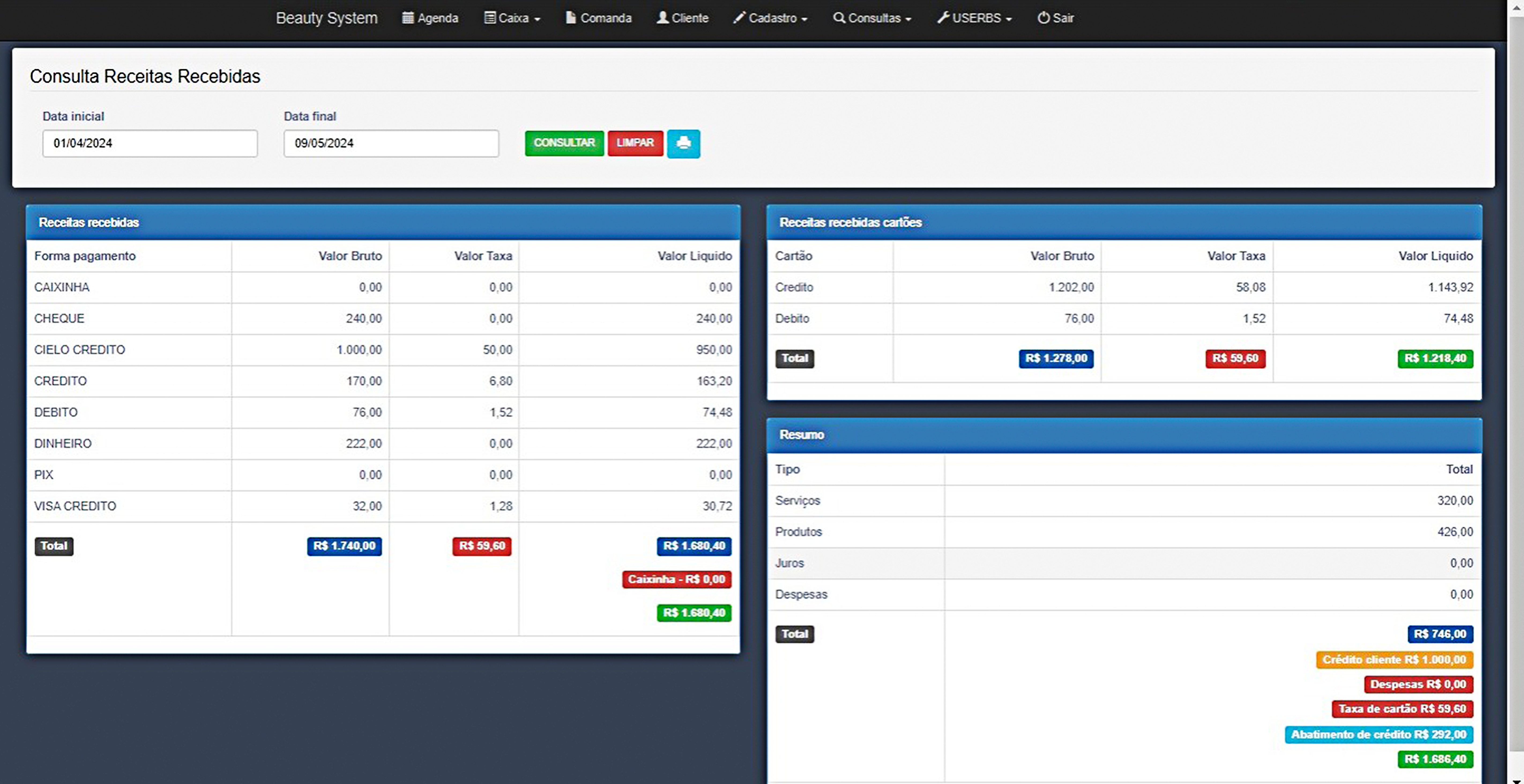Click the CONSULTAR button

tap(564, 143)
